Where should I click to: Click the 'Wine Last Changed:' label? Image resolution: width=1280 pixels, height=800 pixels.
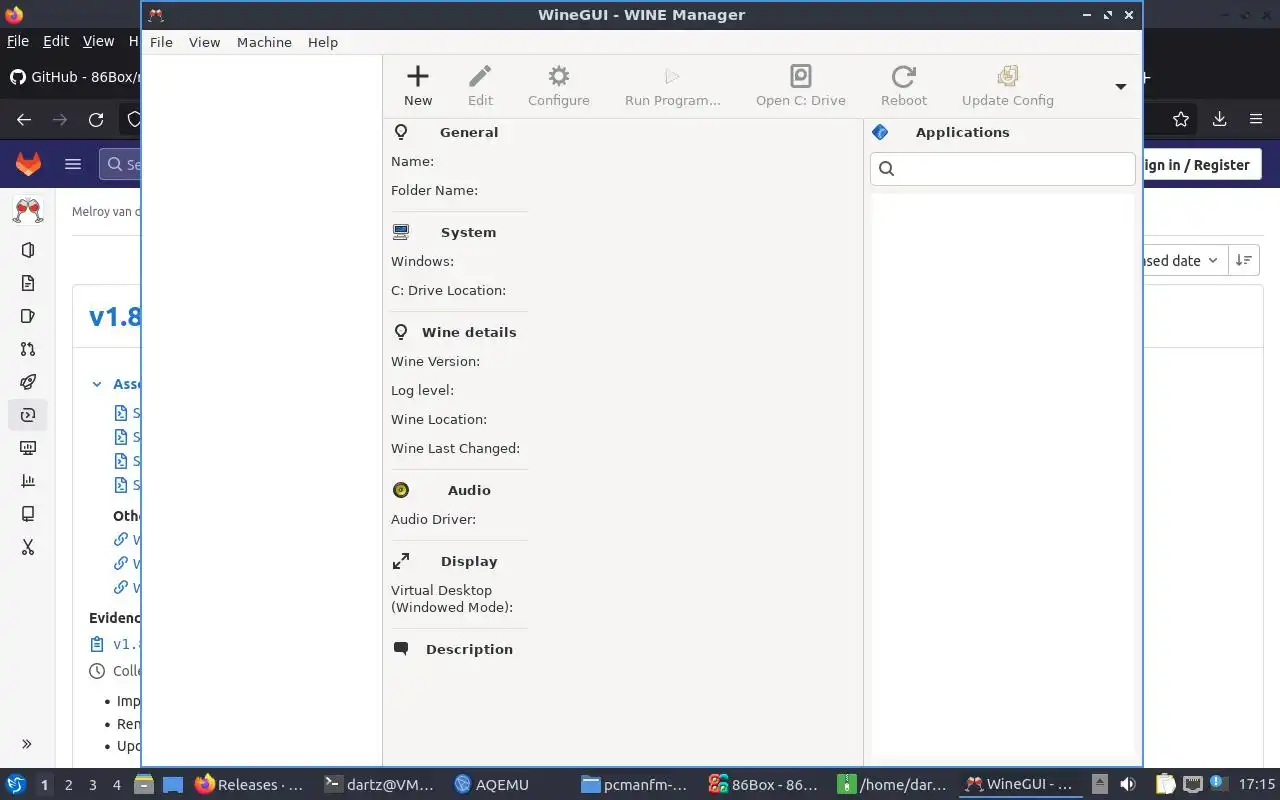tap(455, 448)
